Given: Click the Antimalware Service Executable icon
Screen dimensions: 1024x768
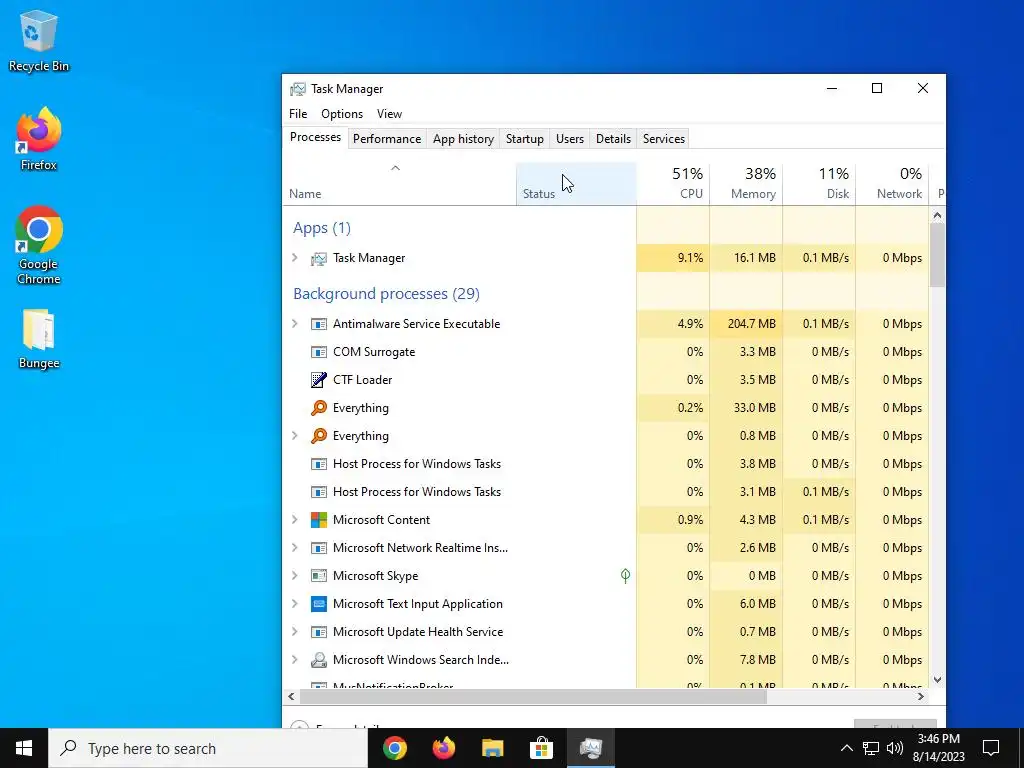Looking at the screenshot, I should pyautogui.click(x=319, y=324).
